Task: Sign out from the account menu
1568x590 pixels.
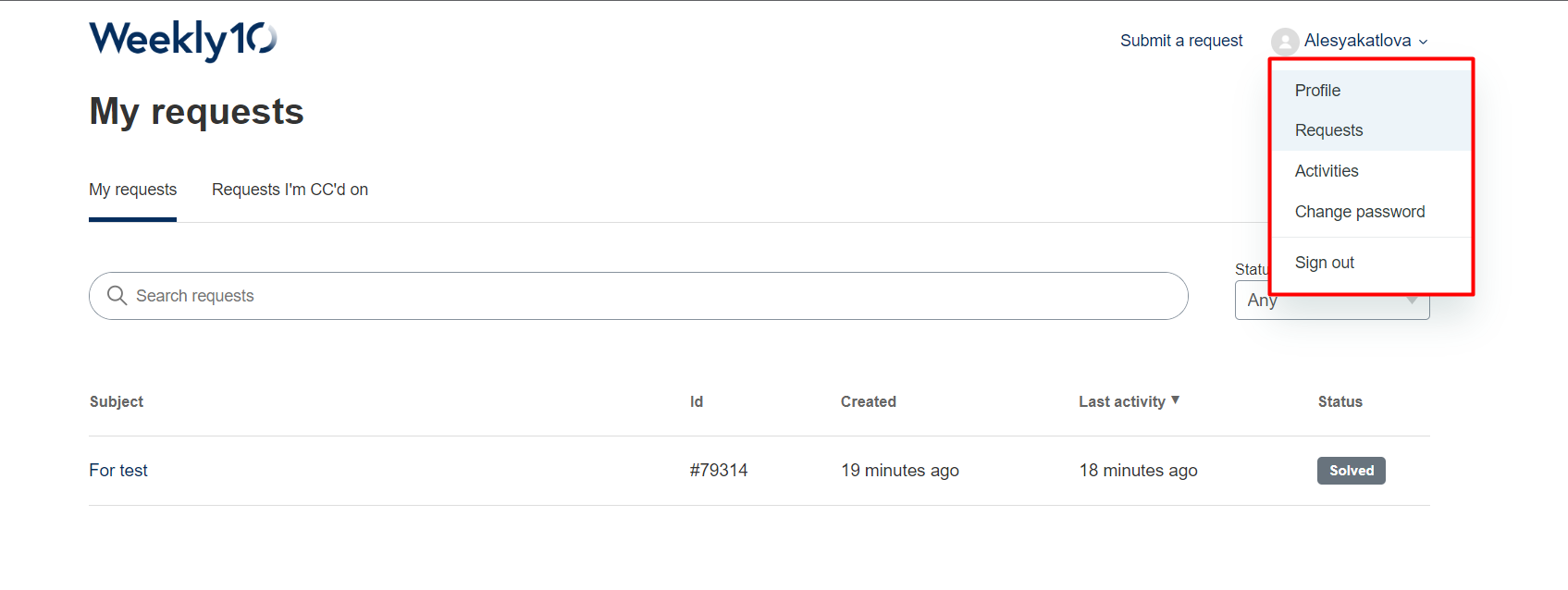Action: point(1324,263)
